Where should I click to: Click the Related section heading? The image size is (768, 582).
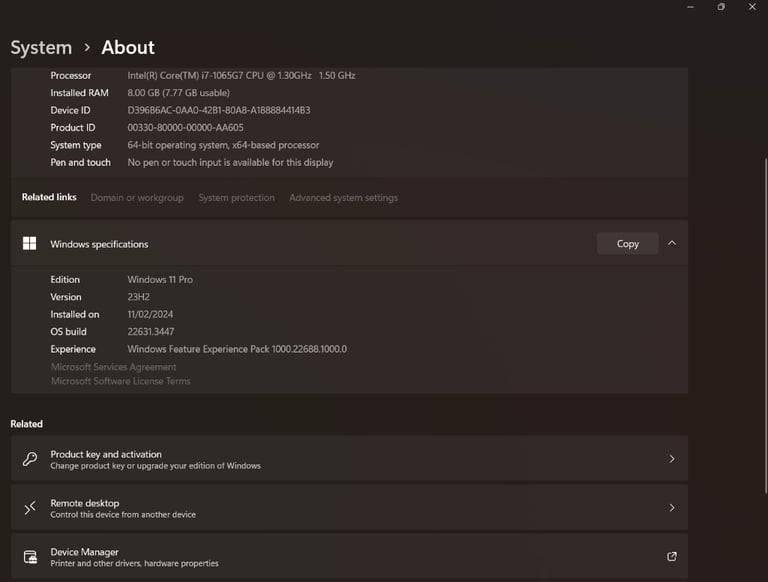[x=26, y=424]
